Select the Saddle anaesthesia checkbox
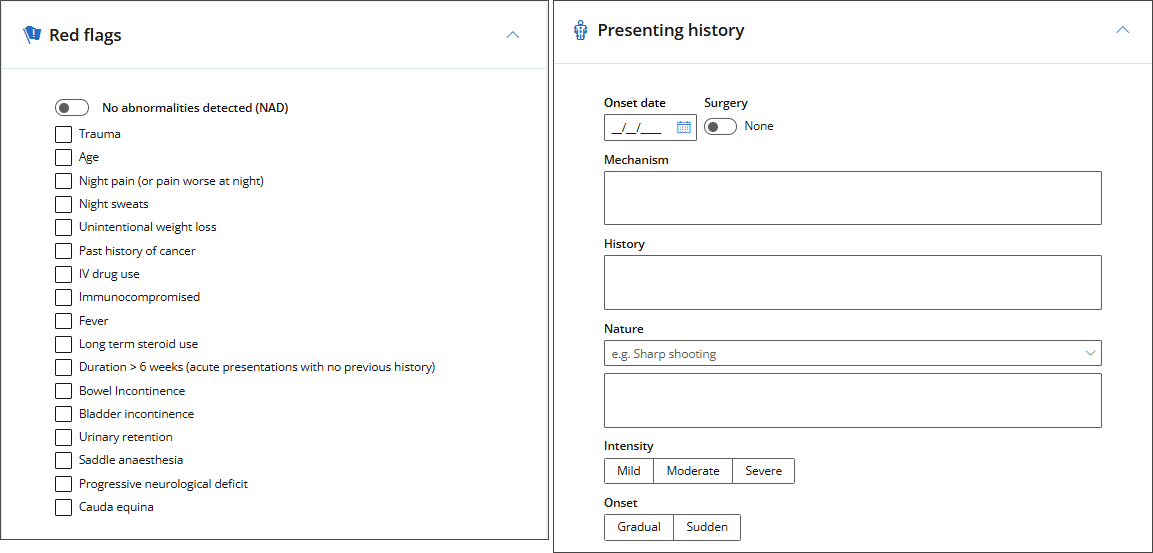The image size is (1153, 553). [63, 460]
